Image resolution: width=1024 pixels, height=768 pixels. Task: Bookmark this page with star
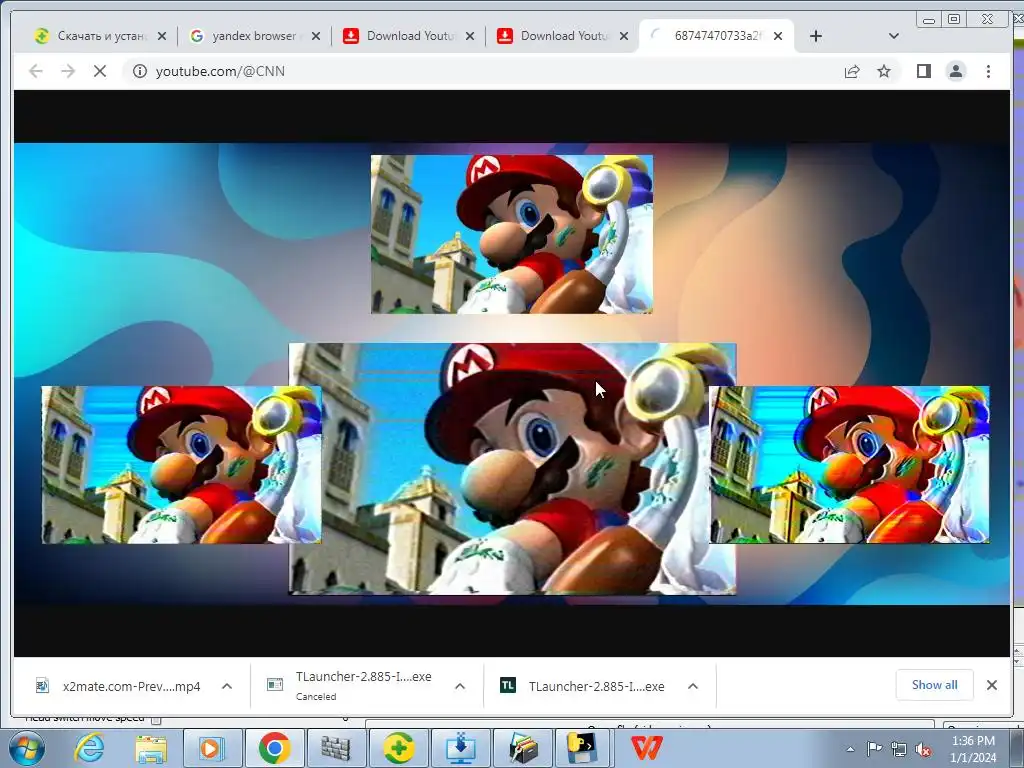tap(884, 71)
